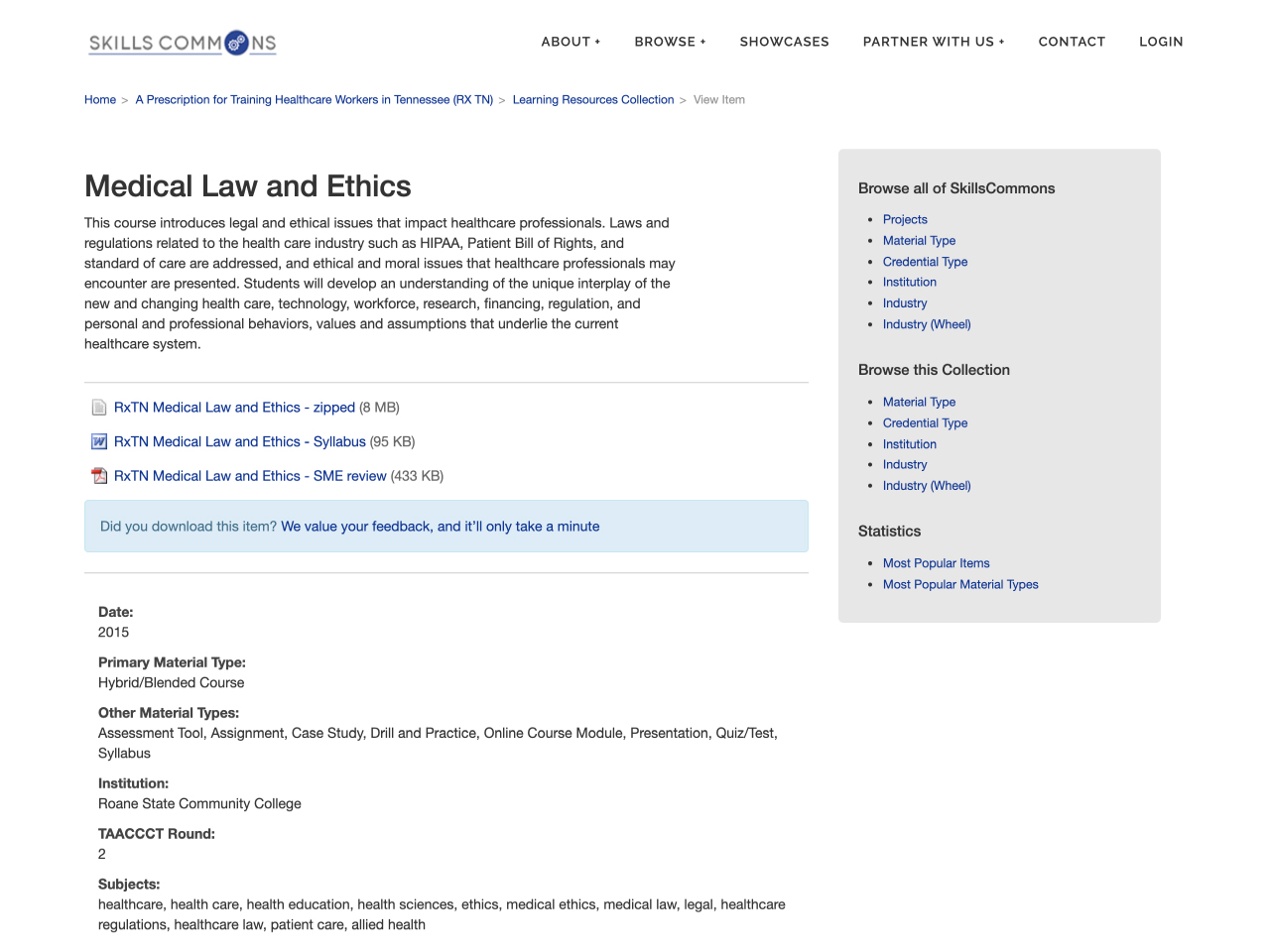Click the Browse all of SkillsCommons heading

pos(956,188)
